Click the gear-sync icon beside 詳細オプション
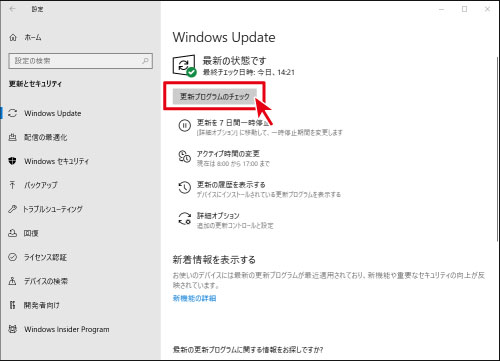 pos(184,218)
